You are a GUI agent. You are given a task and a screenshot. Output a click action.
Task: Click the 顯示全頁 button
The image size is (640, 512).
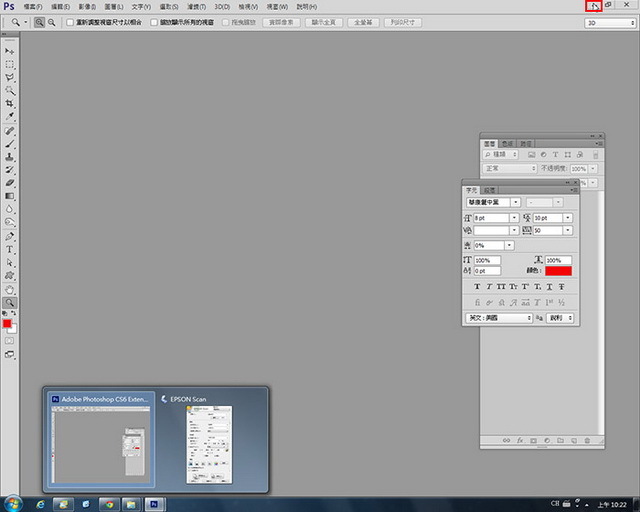[x=322, y=21]
